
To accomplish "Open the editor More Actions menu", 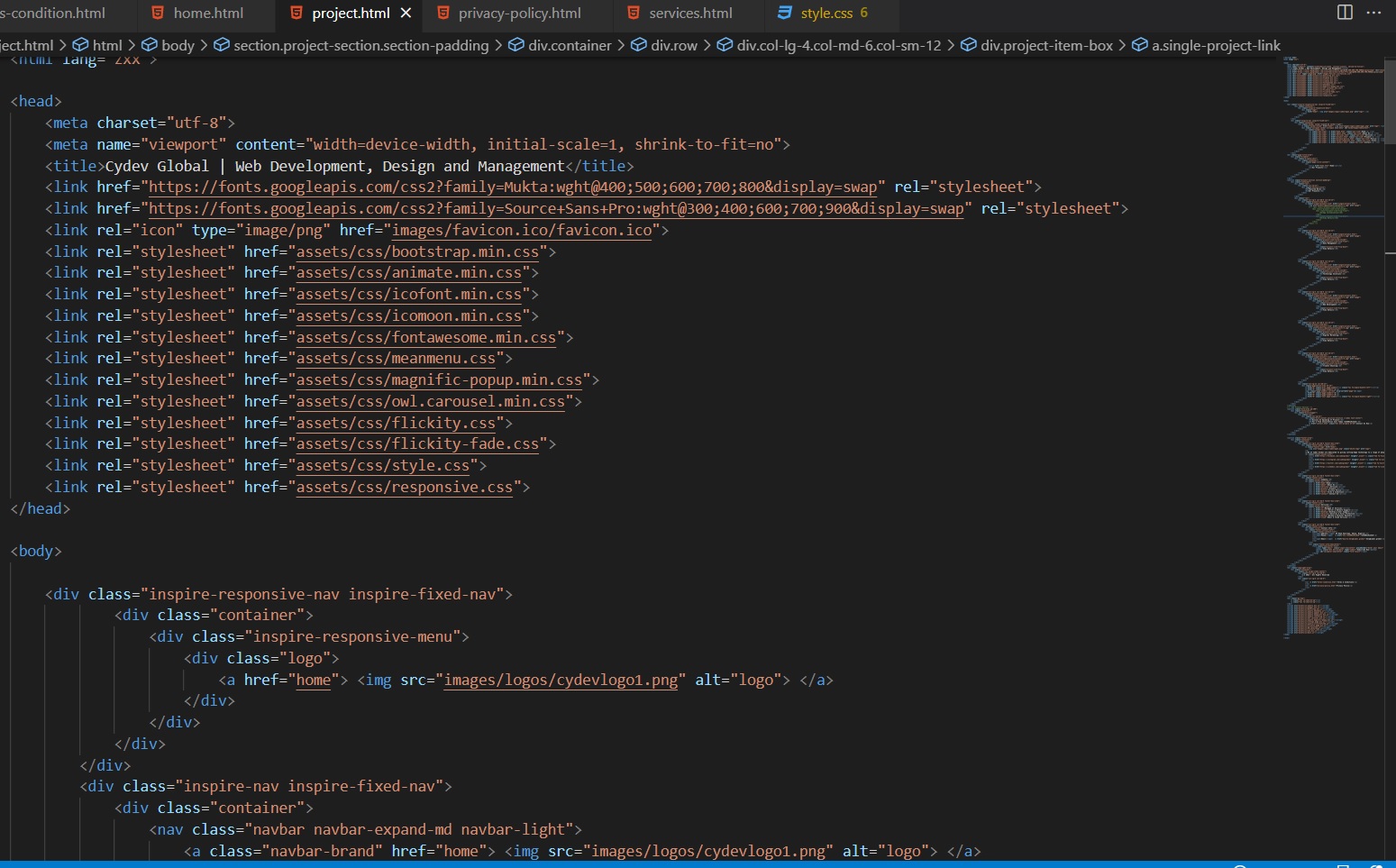I will click(x=1373, y=12).
